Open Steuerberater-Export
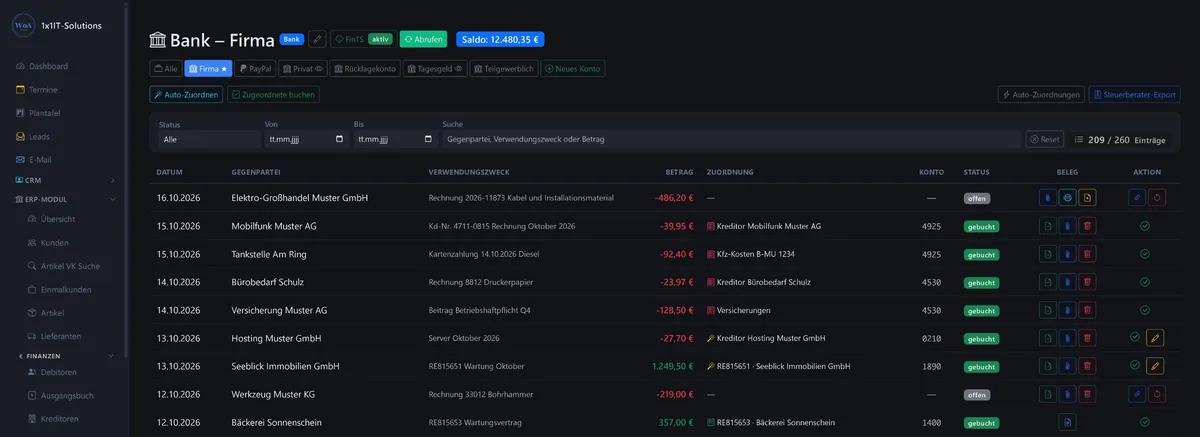The width and height of the screenshot is (1200, 437). tap(1135, 94)
